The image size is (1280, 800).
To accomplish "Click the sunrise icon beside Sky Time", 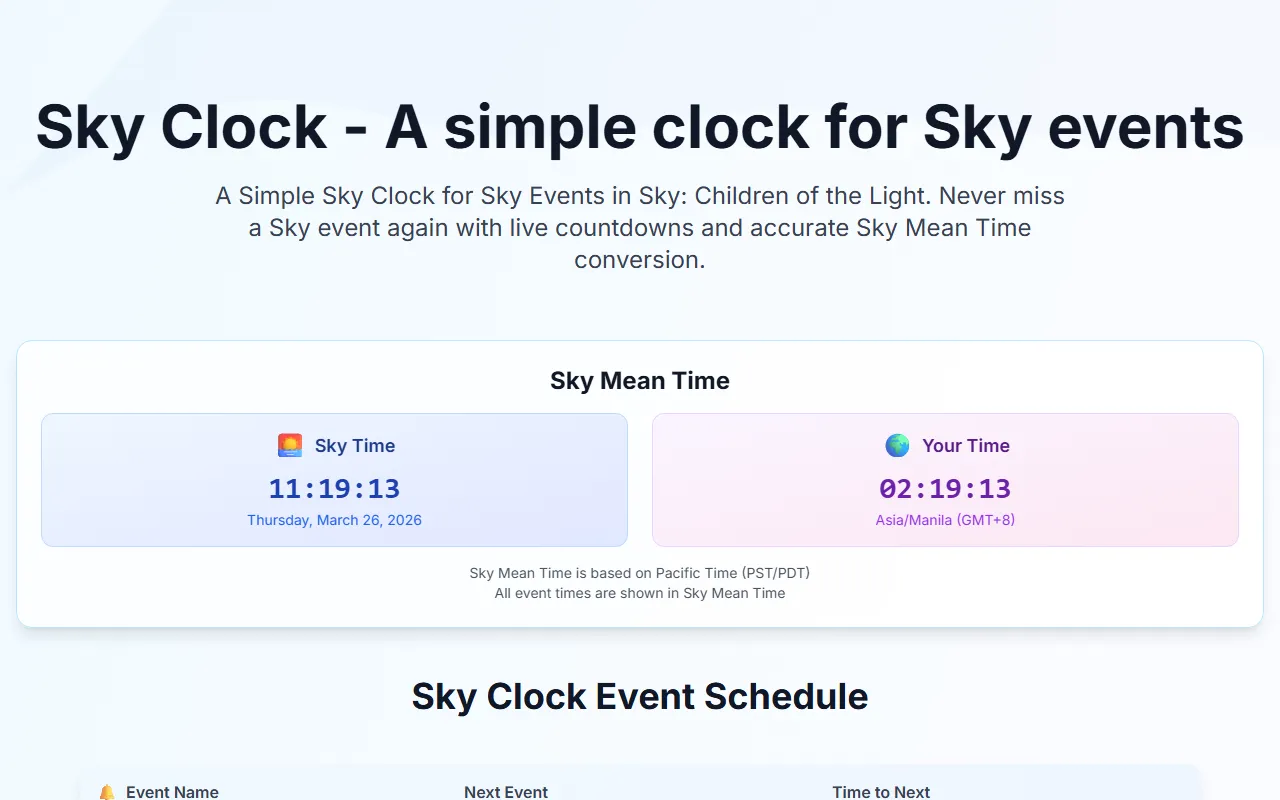I will coord(290,446).
